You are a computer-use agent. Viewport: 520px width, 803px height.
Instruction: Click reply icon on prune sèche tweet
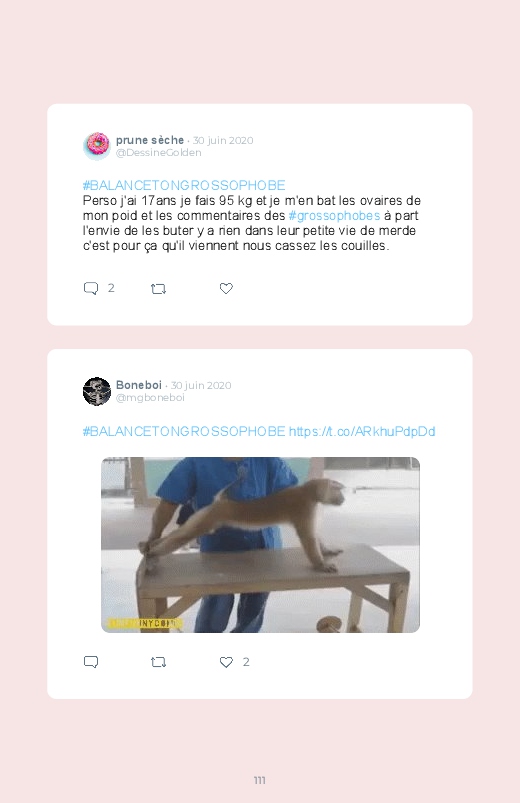tap(91, 288)
